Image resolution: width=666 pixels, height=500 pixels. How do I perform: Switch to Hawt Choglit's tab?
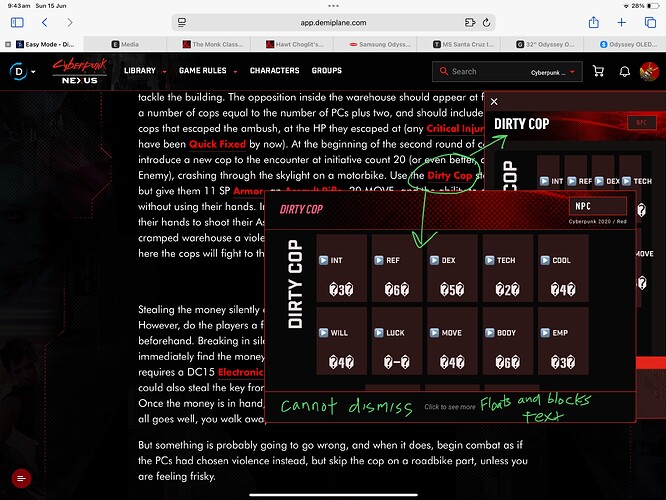(294, 44)
